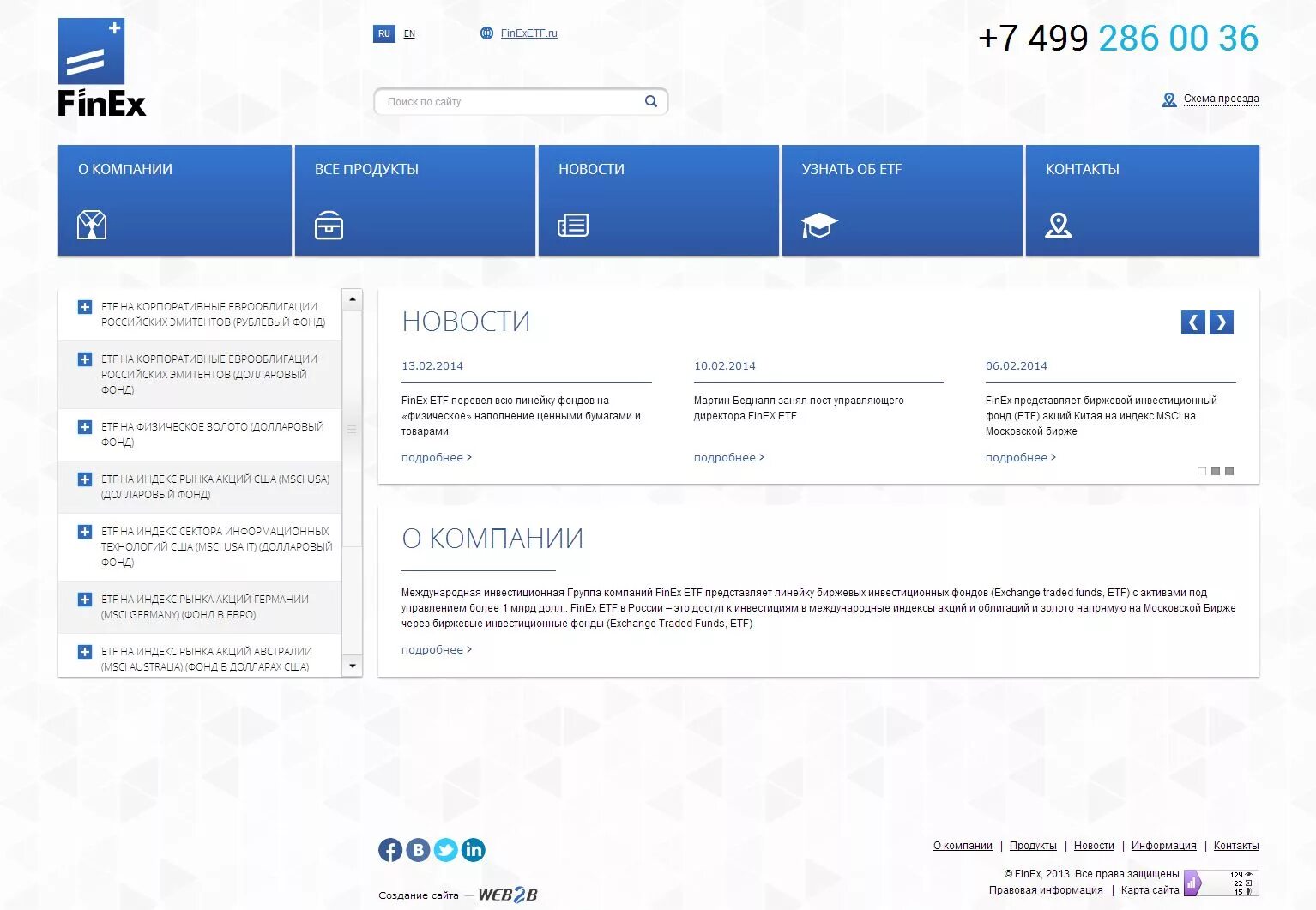
Task: Open the map pin icon under КОНТАКТЫ
Action: coord(1059,226)
